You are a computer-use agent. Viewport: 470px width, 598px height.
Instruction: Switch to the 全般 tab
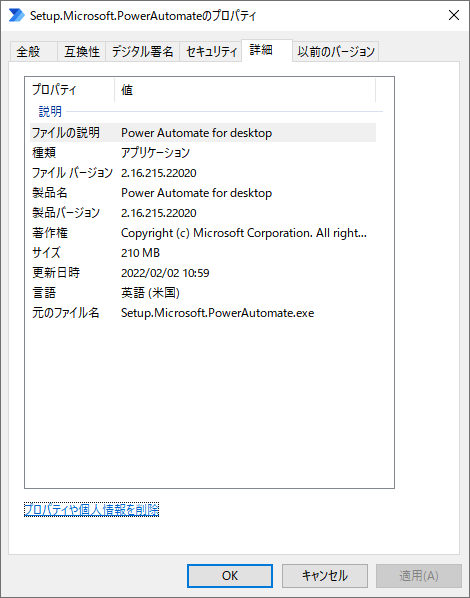[x=33, y=51]
